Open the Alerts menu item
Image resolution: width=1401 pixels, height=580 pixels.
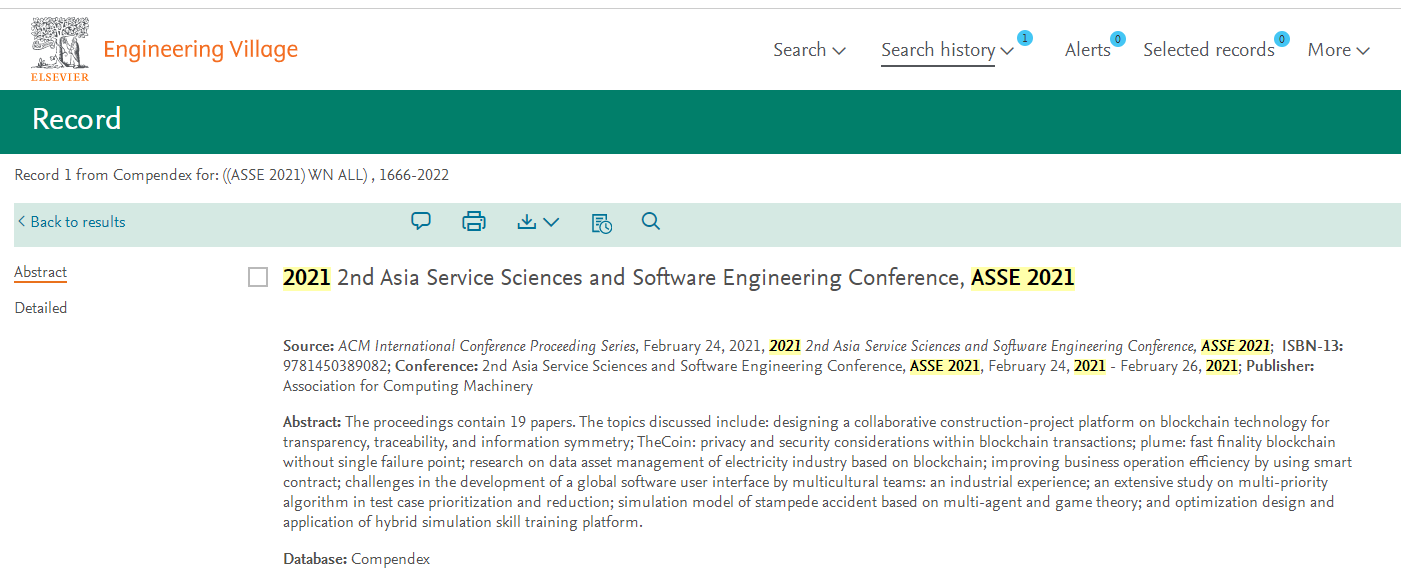(x=1088, y=50)
